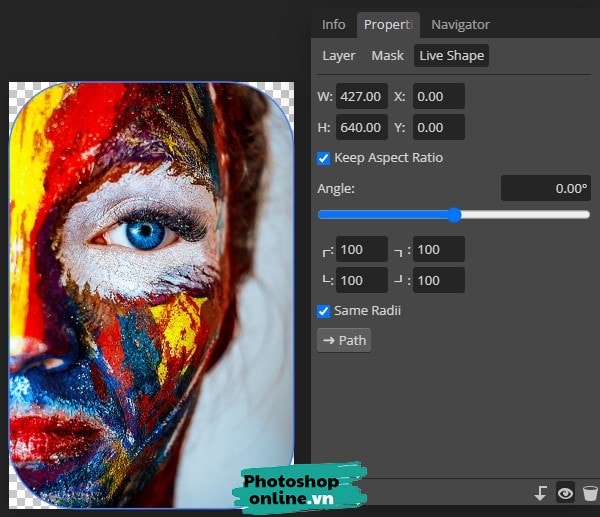
Task: Open the Navigator tab
Action: click(x=460, y=25)
